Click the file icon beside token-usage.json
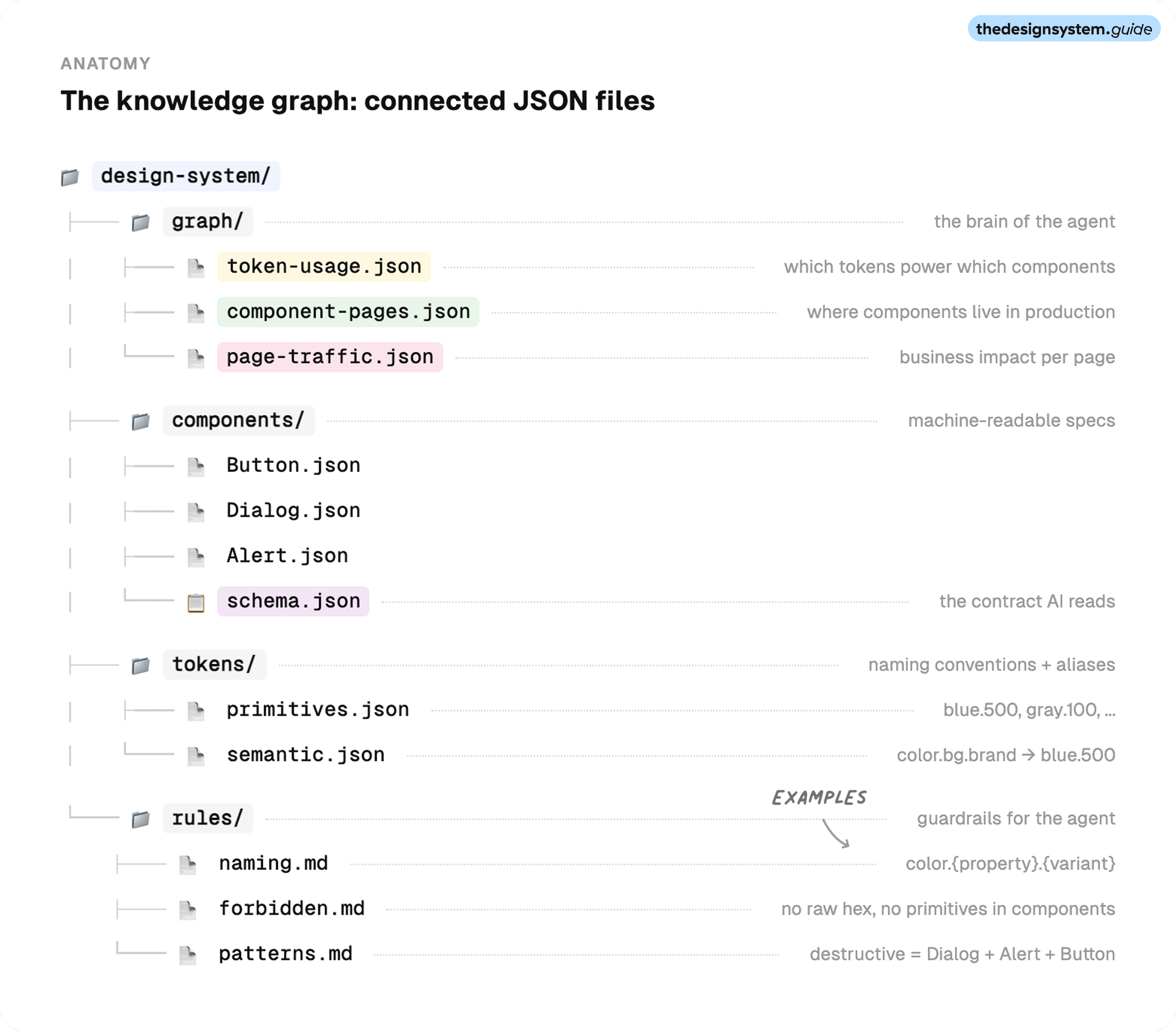This screenshot has width=1176, height=1031. pyautogui.click(x=195, y=268)
